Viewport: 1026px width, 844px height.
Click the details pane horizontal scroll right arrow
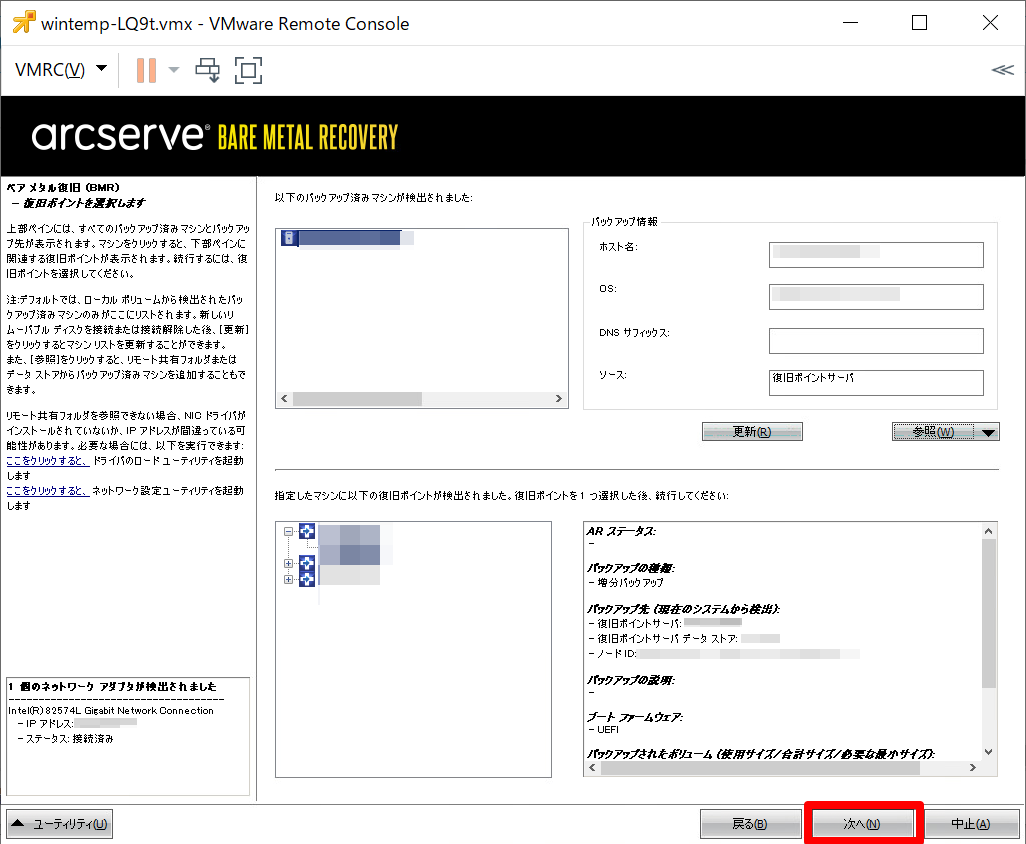click(x=973, y=767)
